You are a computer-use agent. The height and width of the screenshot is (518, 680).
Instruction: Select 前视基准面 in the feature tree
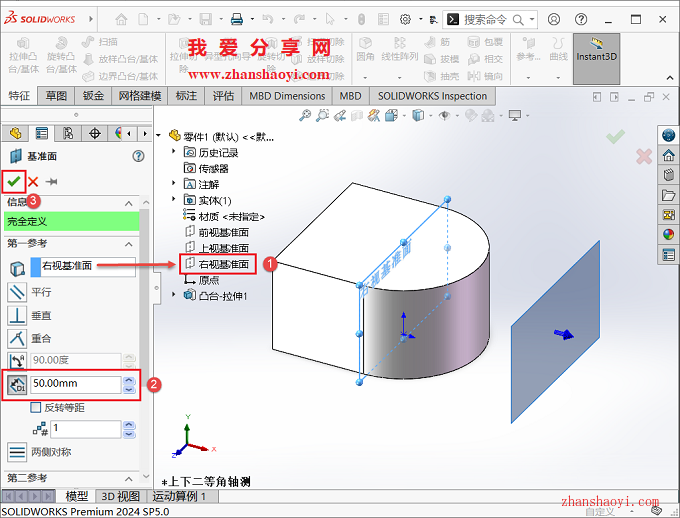click(x=223, y=232)
